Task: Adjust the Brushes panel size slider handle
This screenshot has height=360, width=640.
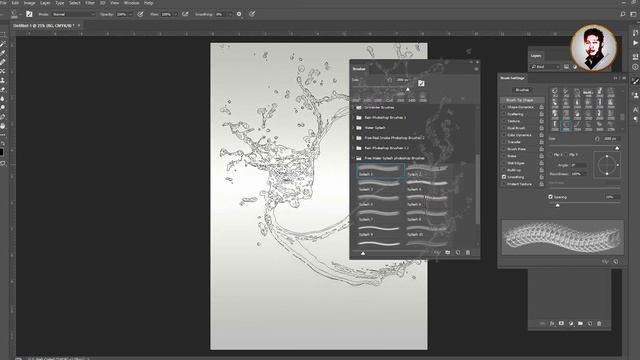Action: (x=407, y=89)
